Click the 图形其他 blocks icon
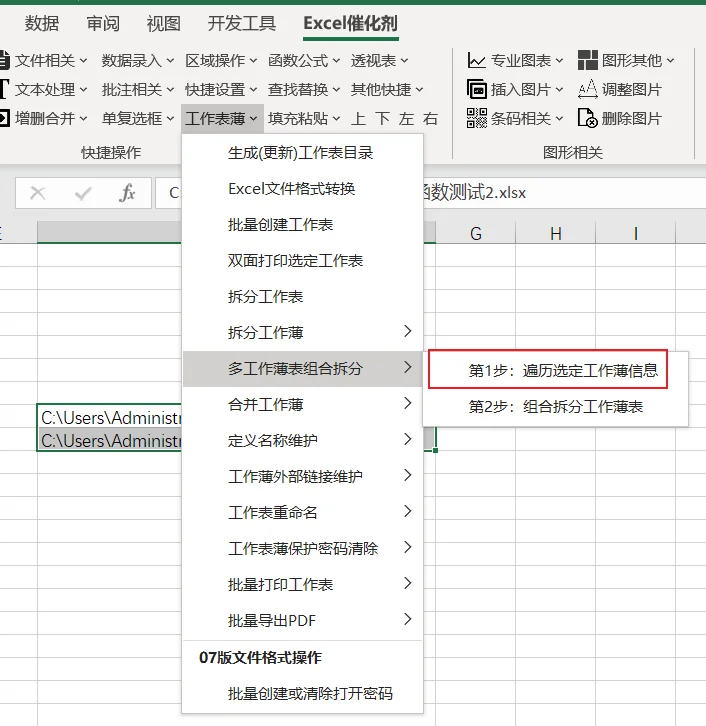Screen dimensions: 706x726 588,60
